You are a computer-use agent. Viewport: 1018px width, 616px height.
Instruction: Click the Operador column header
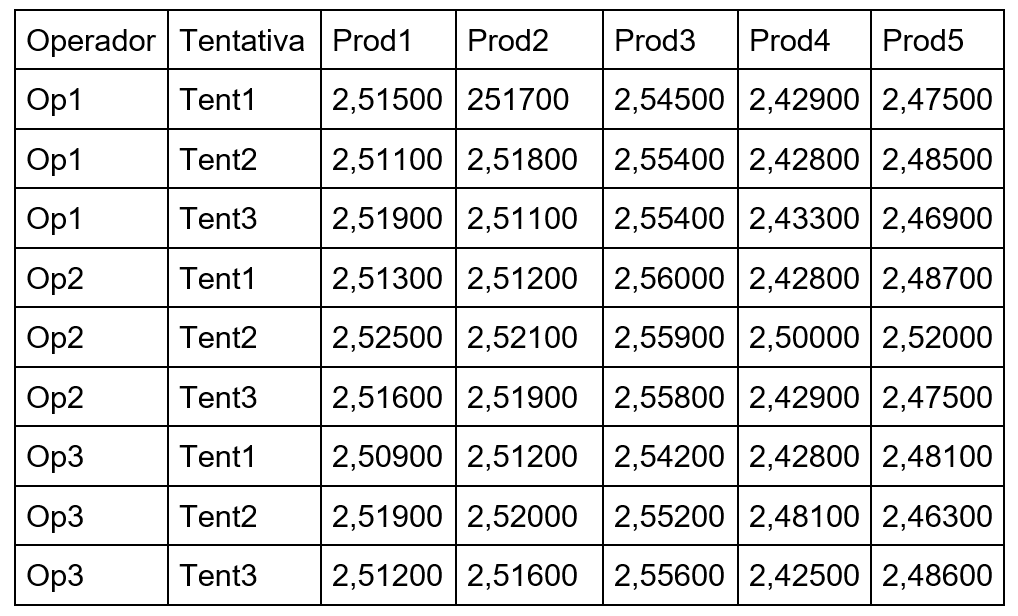point(92,40)
